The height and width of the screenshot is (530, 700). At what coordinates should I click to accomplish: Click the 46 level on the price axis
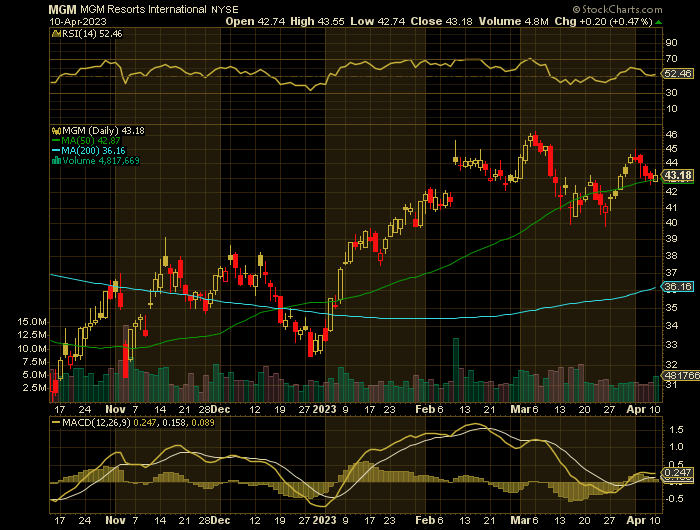(673, 134)
